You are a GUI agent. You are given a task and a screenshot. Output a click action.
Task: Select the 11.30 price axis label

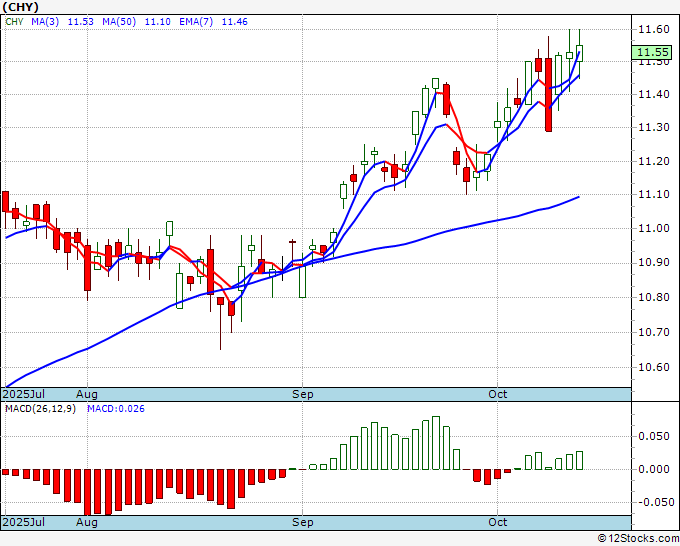click(654, 128)
